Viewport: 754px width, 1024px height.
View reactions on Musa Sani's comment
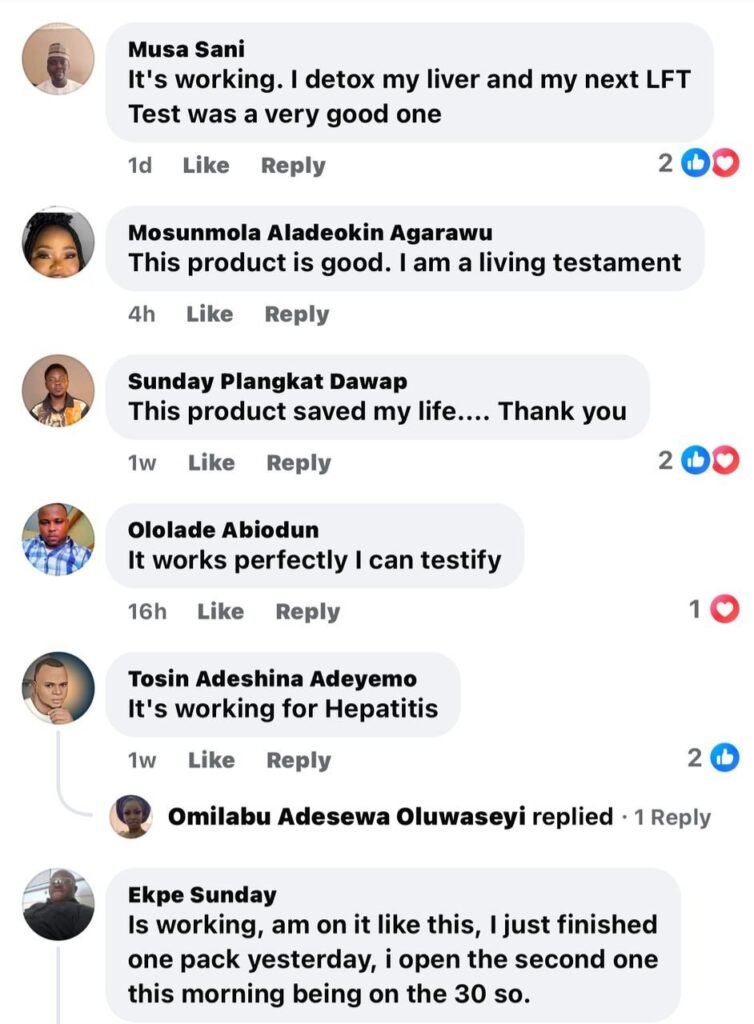click(x=709, y=164)
